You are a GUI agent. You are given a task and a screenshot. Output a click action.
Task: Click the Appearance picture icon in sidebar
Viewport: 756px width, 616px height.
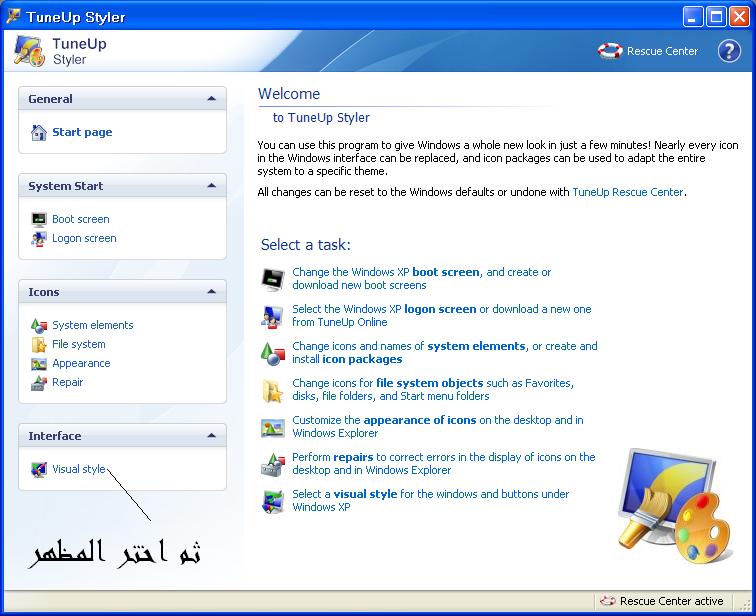[x=39, y=363]
